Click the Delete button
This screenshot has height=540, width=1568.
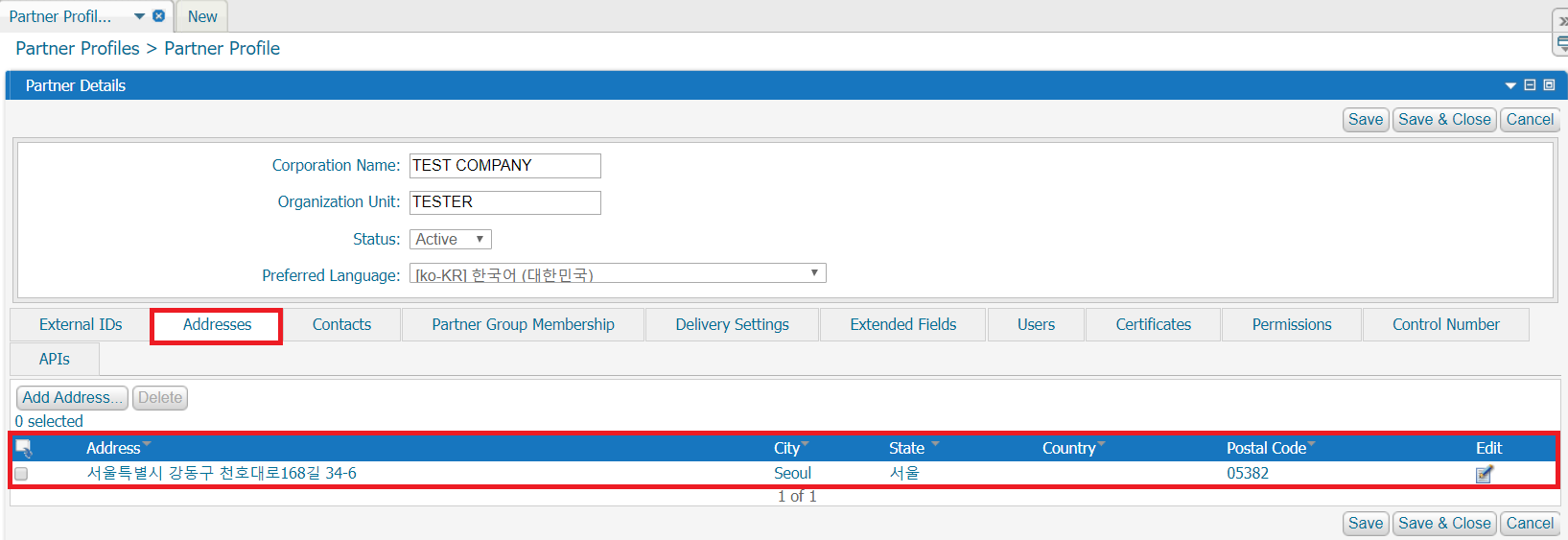[160, 397]
